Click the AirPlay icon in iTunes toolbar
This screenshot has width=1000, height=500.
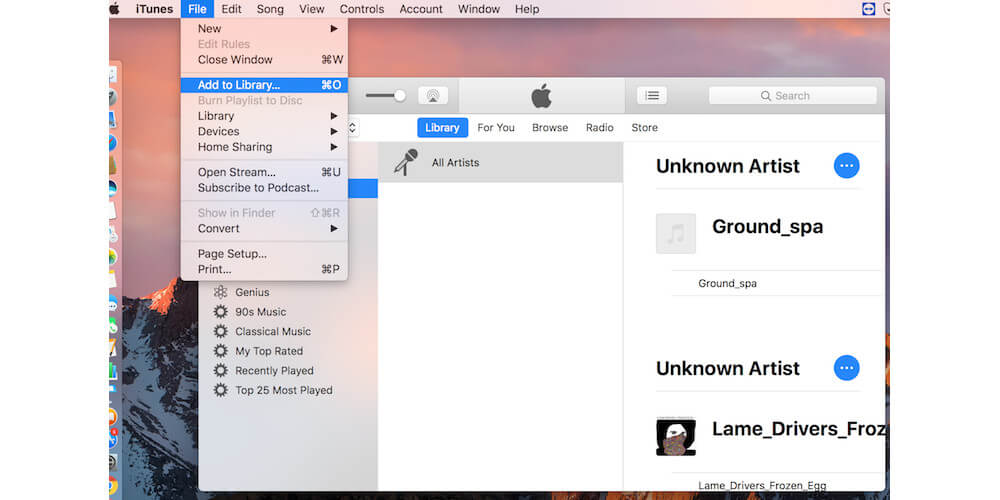tap(433, 96)
